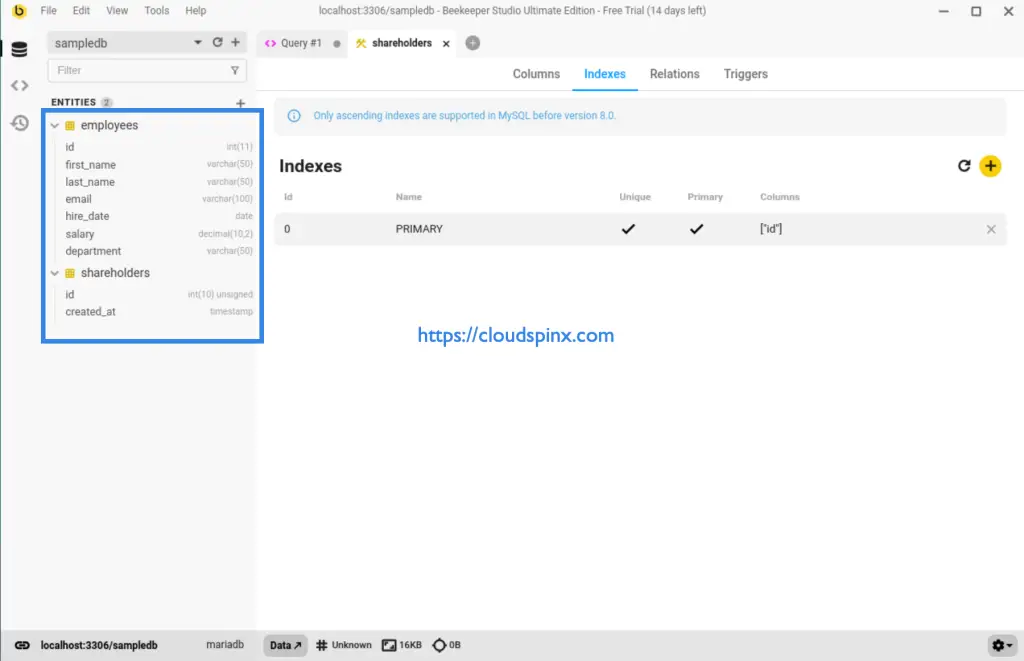Viewport: 1024px width, 661px height.
Task: Select the database entities sidebar icon
Action: click(x=20, y=48)
